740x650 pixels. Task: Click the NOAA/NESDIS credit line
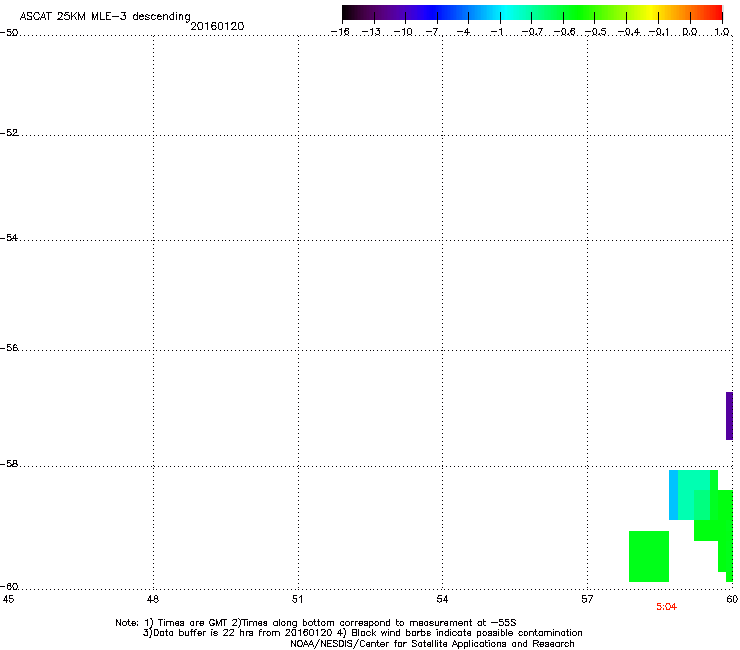coord(432,644)
